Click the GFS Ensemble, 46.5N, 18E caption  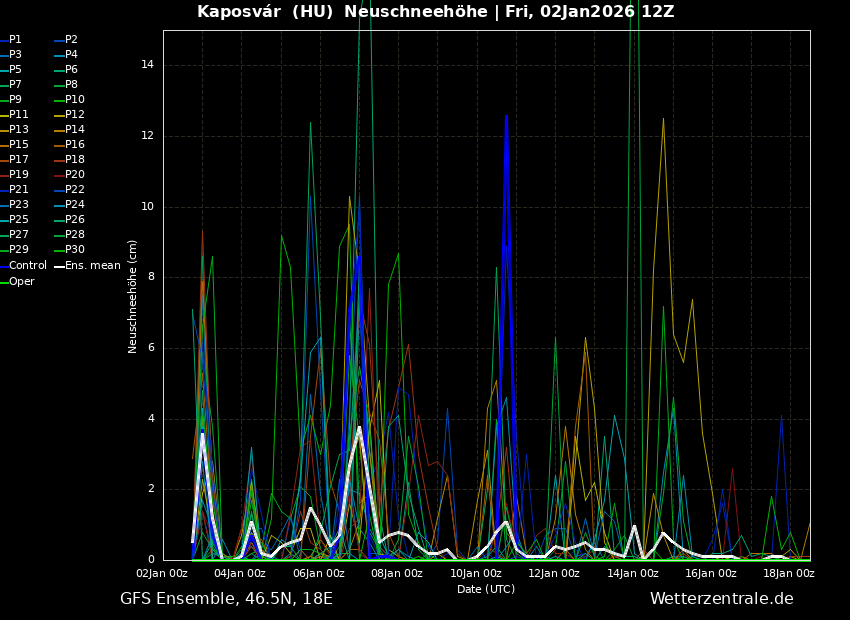pyautogui.click(x=226, y=599)
